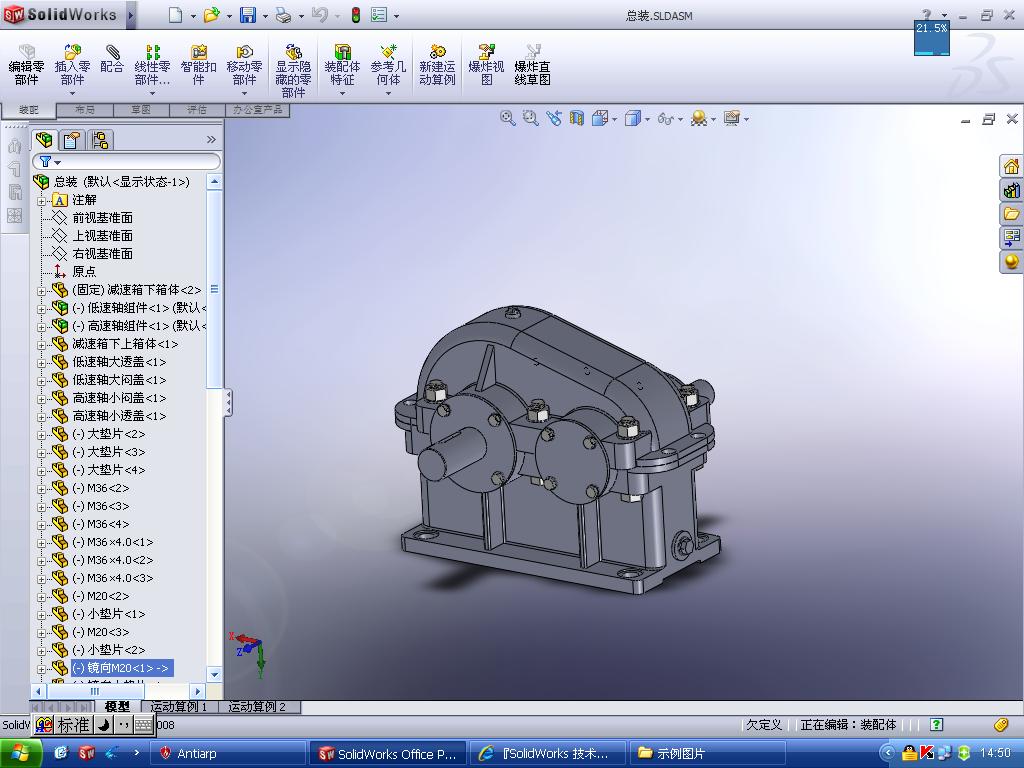Select the 高速轴小闷盖<1> tree item
The image size is (1024, 768).
(x=120, y=398)
